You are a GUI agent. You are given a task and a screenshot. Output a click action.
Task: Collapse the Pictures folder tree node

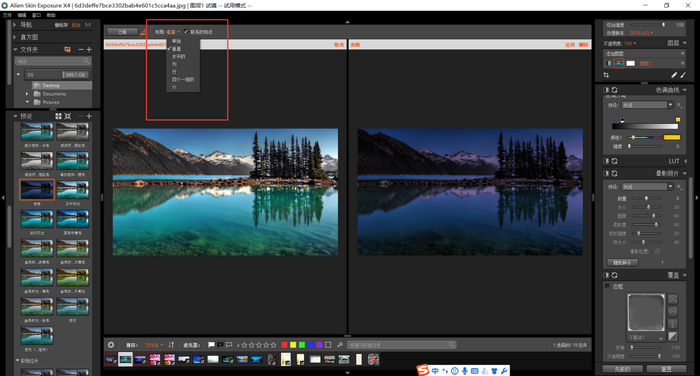[x=27, y=102]
